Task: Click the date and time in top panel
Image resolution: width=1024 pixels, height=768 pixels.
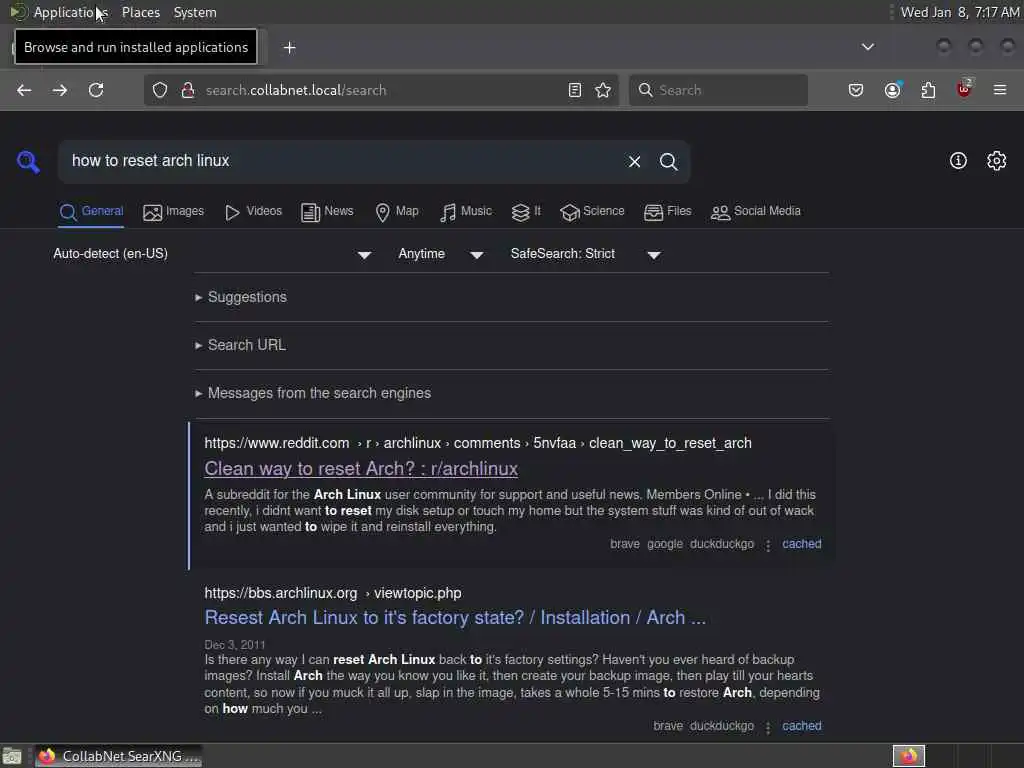Action: point(960,12)
